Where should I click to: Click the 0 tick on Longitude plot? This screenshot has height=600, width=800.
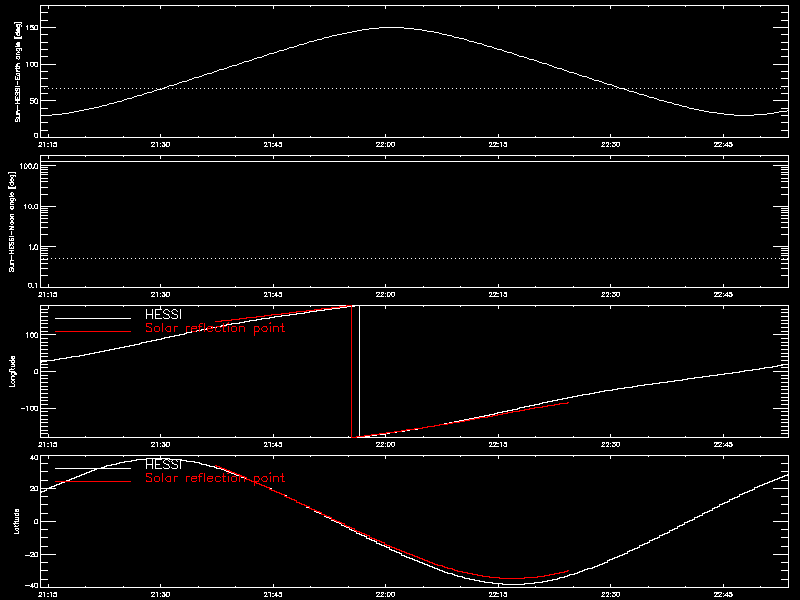tap(36, 372)
